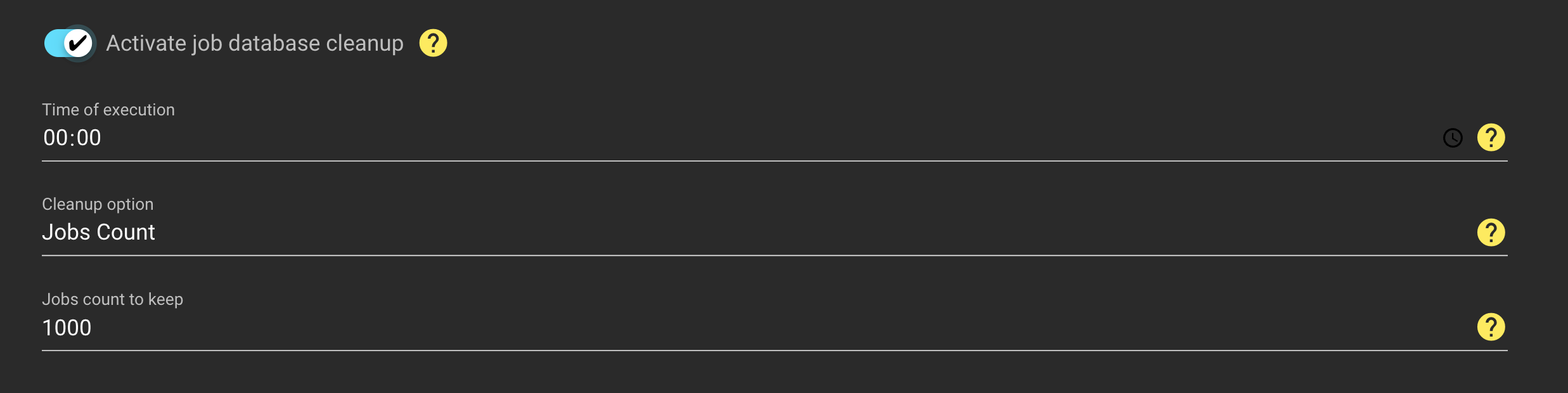1568x393 pixels.
Task: Show help for Time of execution
Action: point(1491,138)
